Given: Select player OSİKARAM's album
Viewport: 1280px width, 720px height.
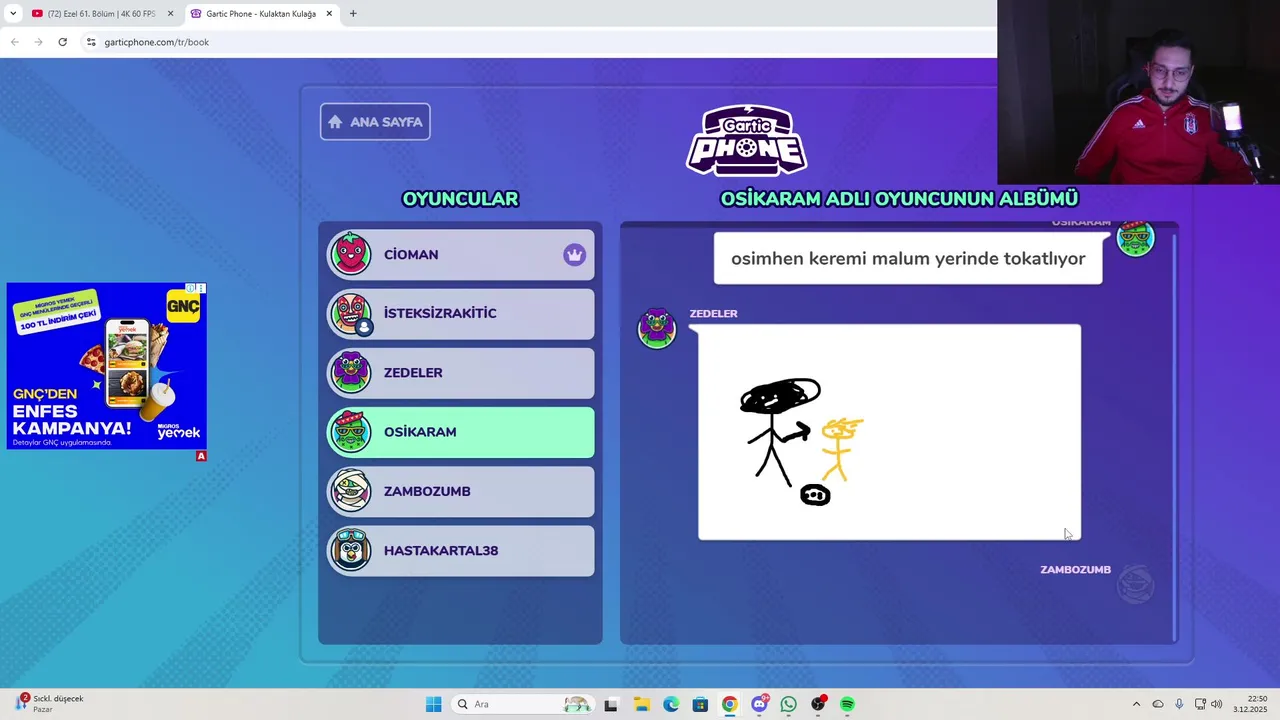Looking at the screenshot, I should [x=461, y=432].
